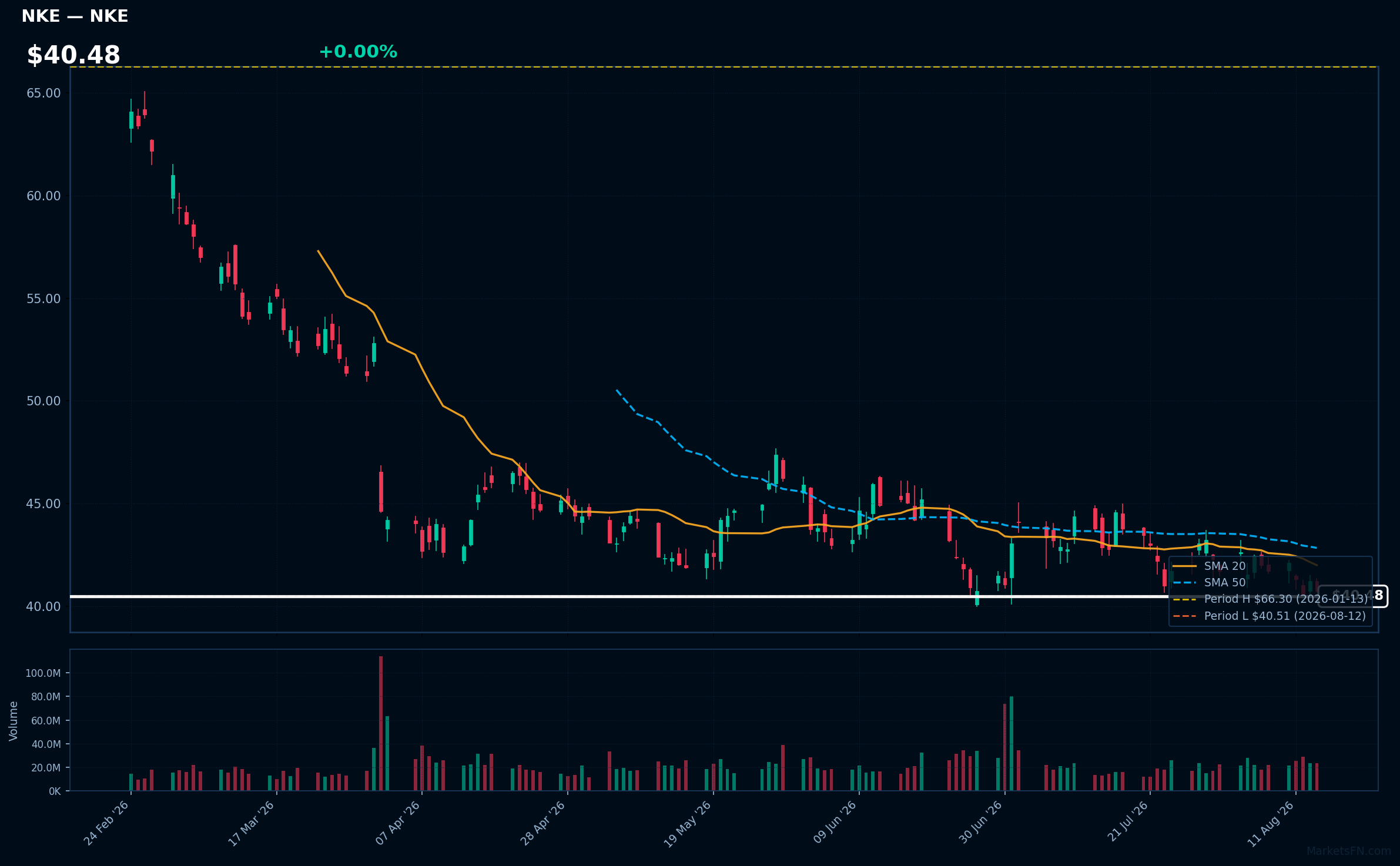
Task: Select the large $40.48 header price
Action: (x=73, y=55)
